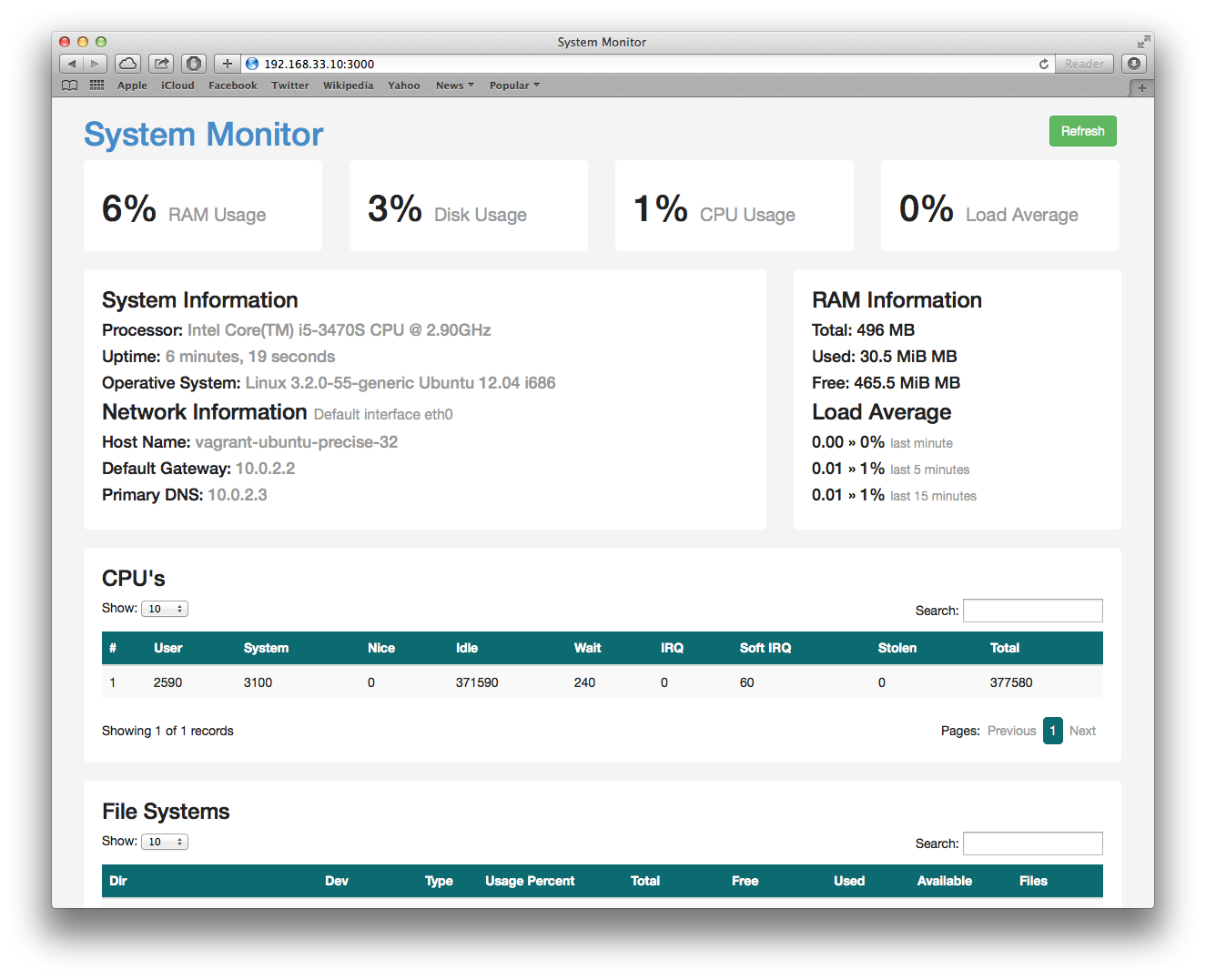Sort File Systems by Available column
Viewport: 1206px width, 980px height.
[x=945, y=881]
